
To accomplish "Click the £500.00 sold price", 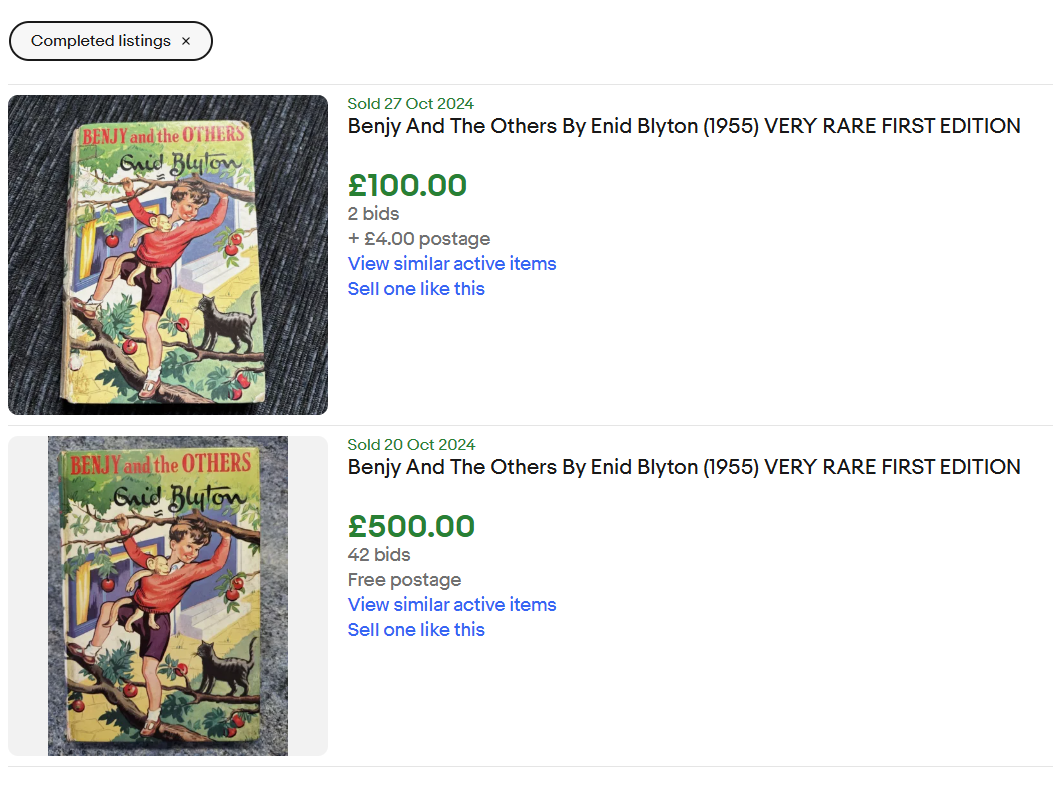I will tap(411, 527).
